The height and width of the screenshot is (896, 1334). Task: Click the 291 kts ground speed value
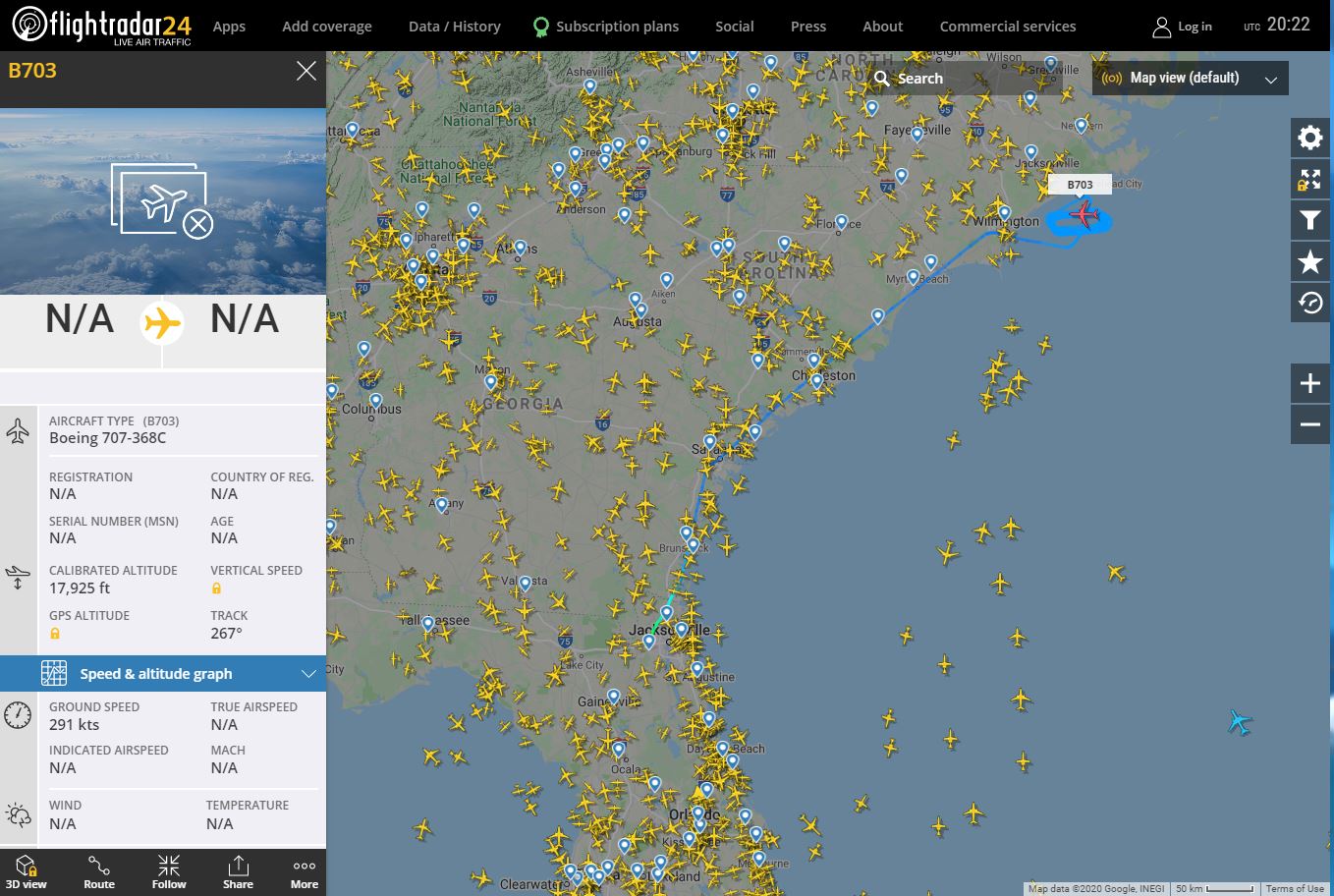click(x=75, y=724)
